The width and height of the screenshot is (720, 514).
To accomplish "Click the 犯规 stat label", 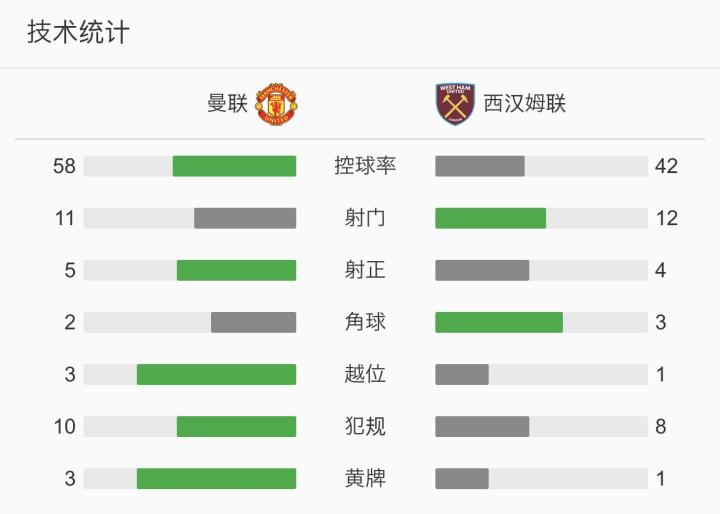I will tap(365, 427).
